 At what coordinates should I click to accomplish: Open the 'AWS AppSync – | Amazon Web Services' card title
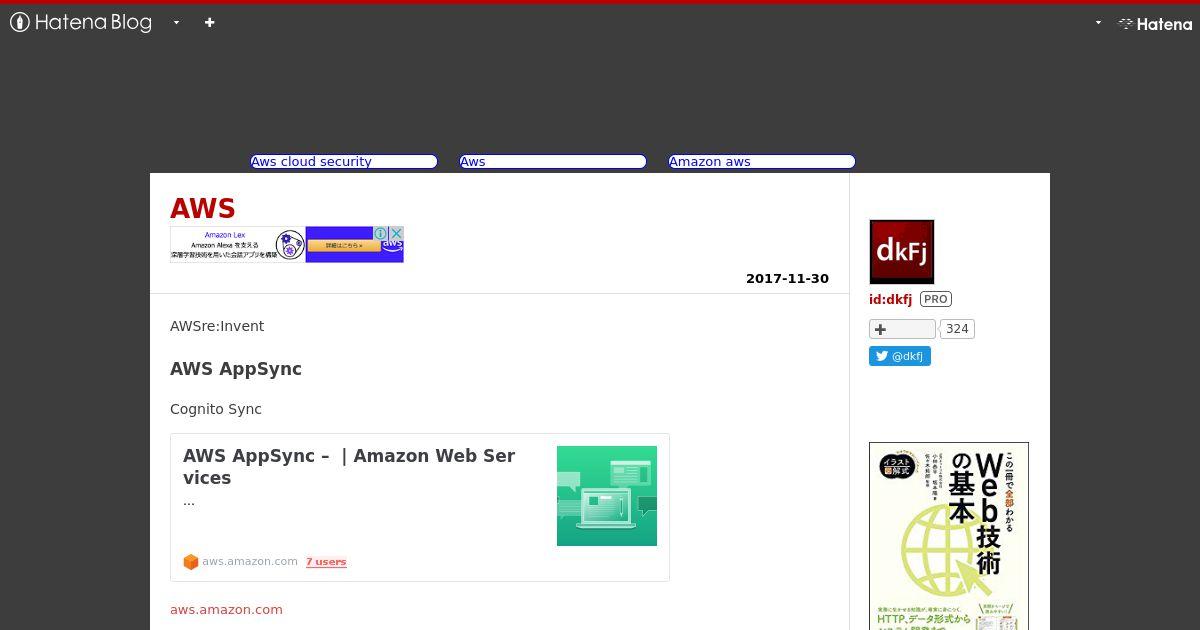pyautogui.click(x=349, y=466)
